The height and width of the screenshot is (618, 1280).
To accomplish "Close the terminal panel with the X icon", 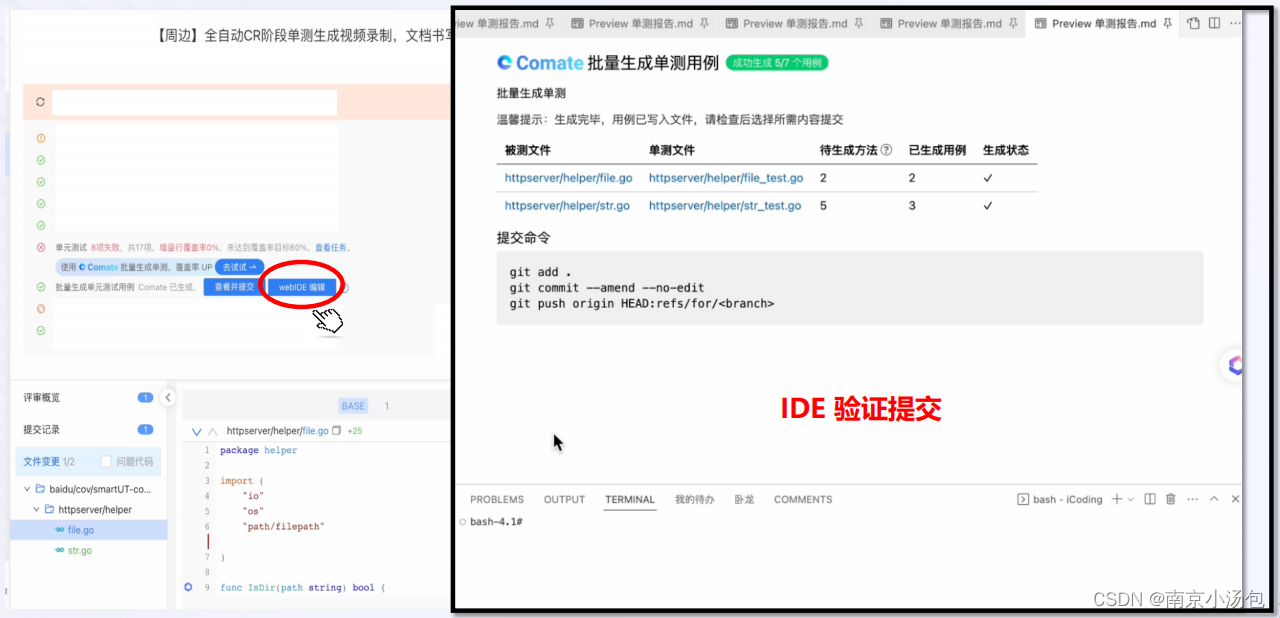I will coord(1235,499).
